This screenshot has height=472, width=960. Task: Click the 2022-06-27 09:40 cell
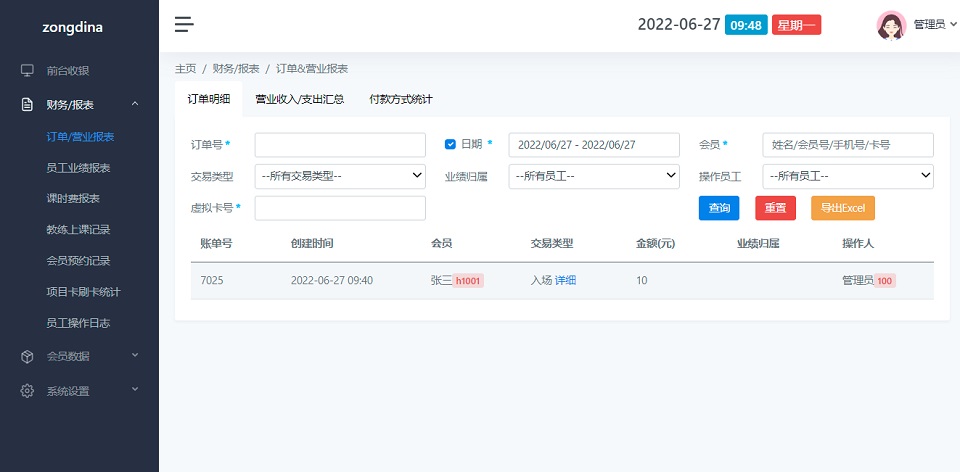[x=332, y=281]
